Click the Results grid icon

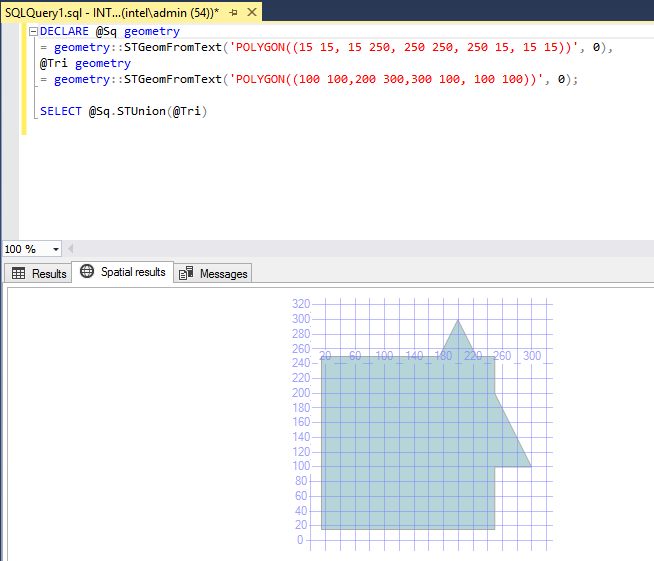[18, 274]
